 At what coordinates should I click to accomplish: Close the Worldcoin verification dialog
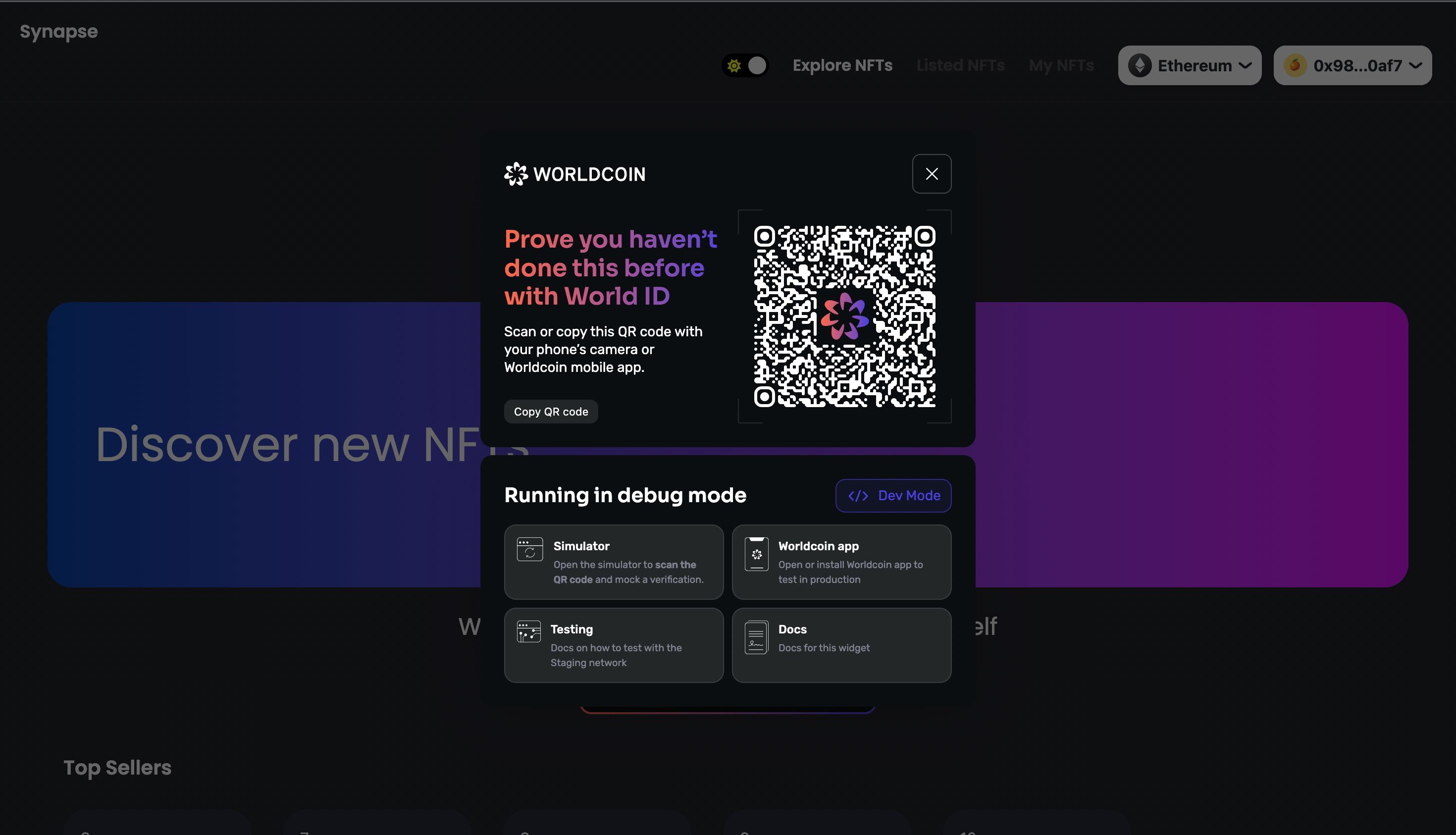coord(931,174)
